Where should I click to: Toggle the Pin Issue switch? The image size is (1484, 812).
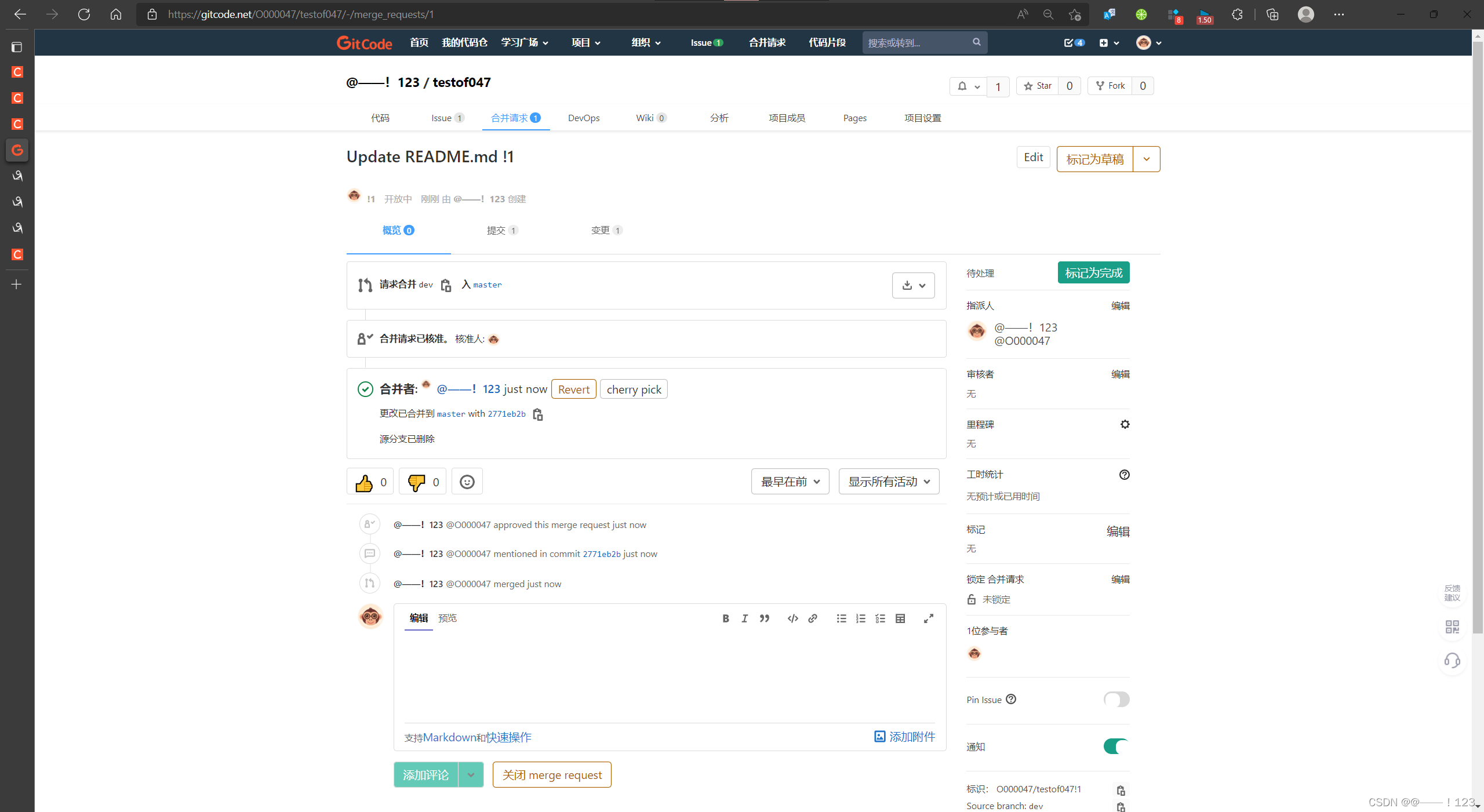point(1116,700)
